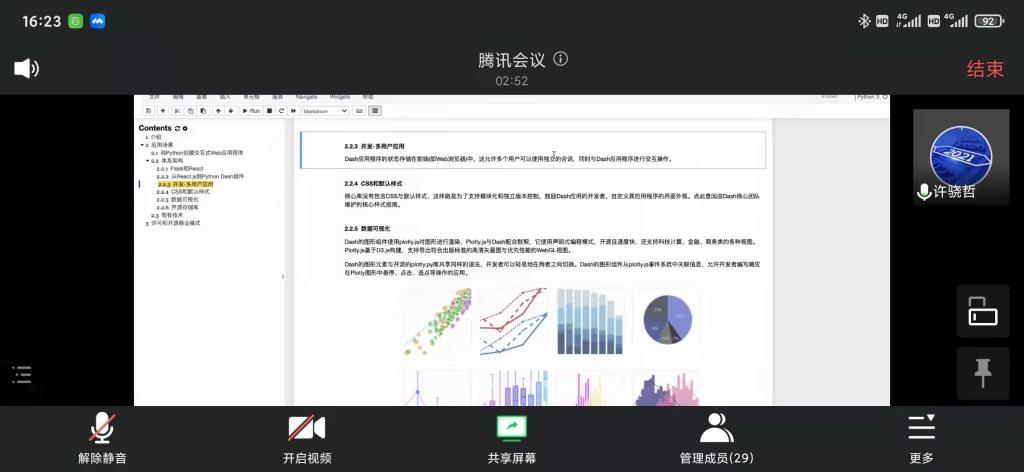This screenshot has height=472, width=1024.
Task: Click the add cell plus icon
Action: coord(162,111)
